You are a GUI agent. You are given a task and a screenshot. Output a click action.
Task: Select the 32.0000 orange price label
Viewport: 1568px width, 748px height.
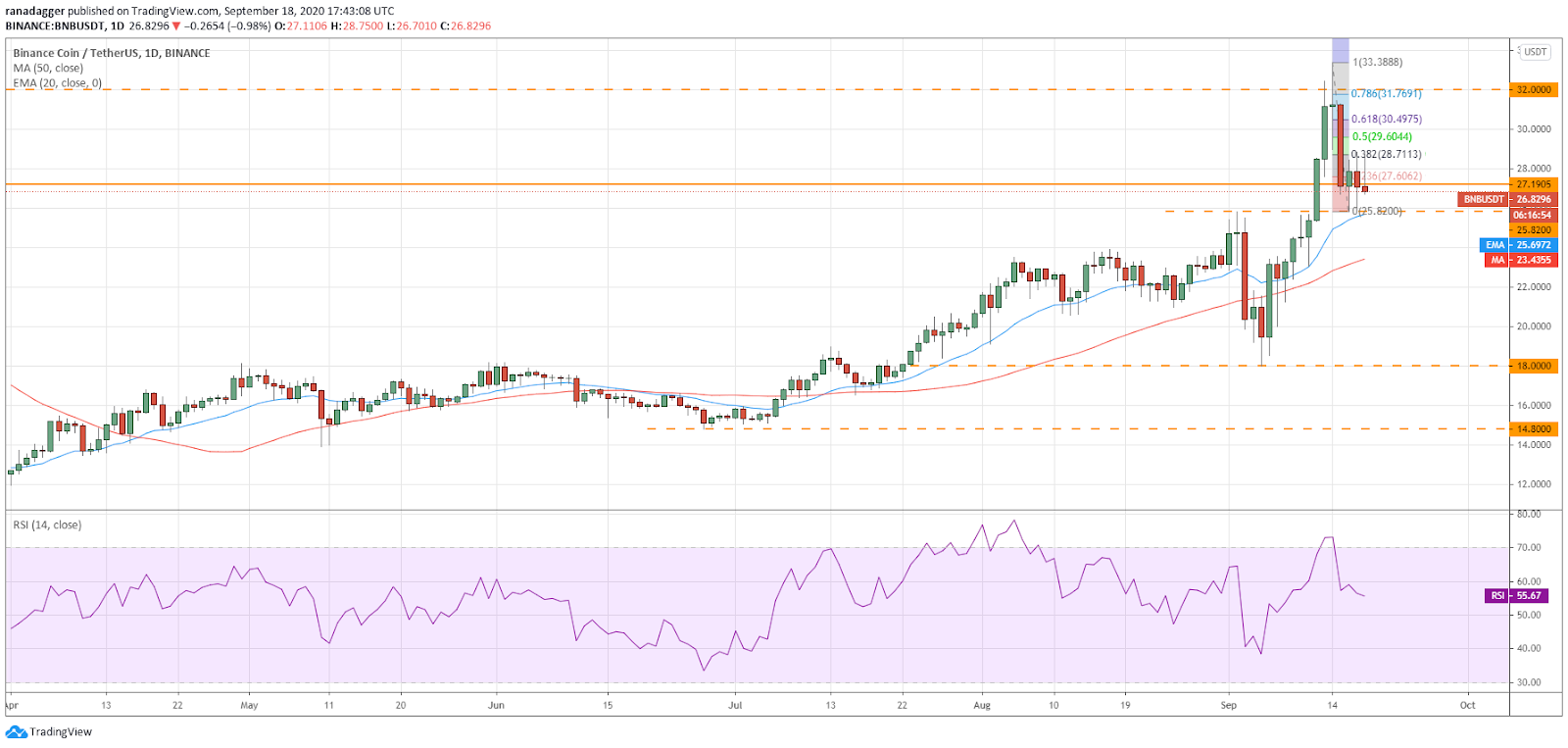tap(1534, 89)
